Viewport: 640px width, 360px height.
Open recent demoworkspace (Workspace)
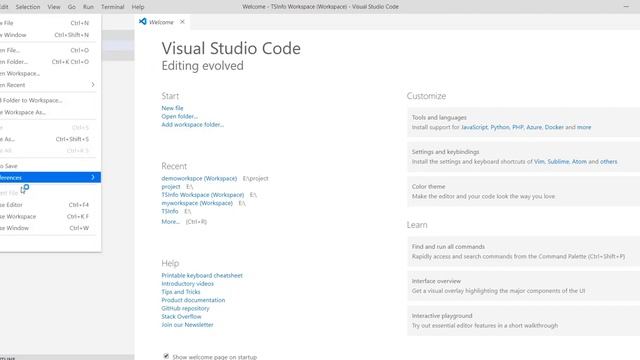199,178
